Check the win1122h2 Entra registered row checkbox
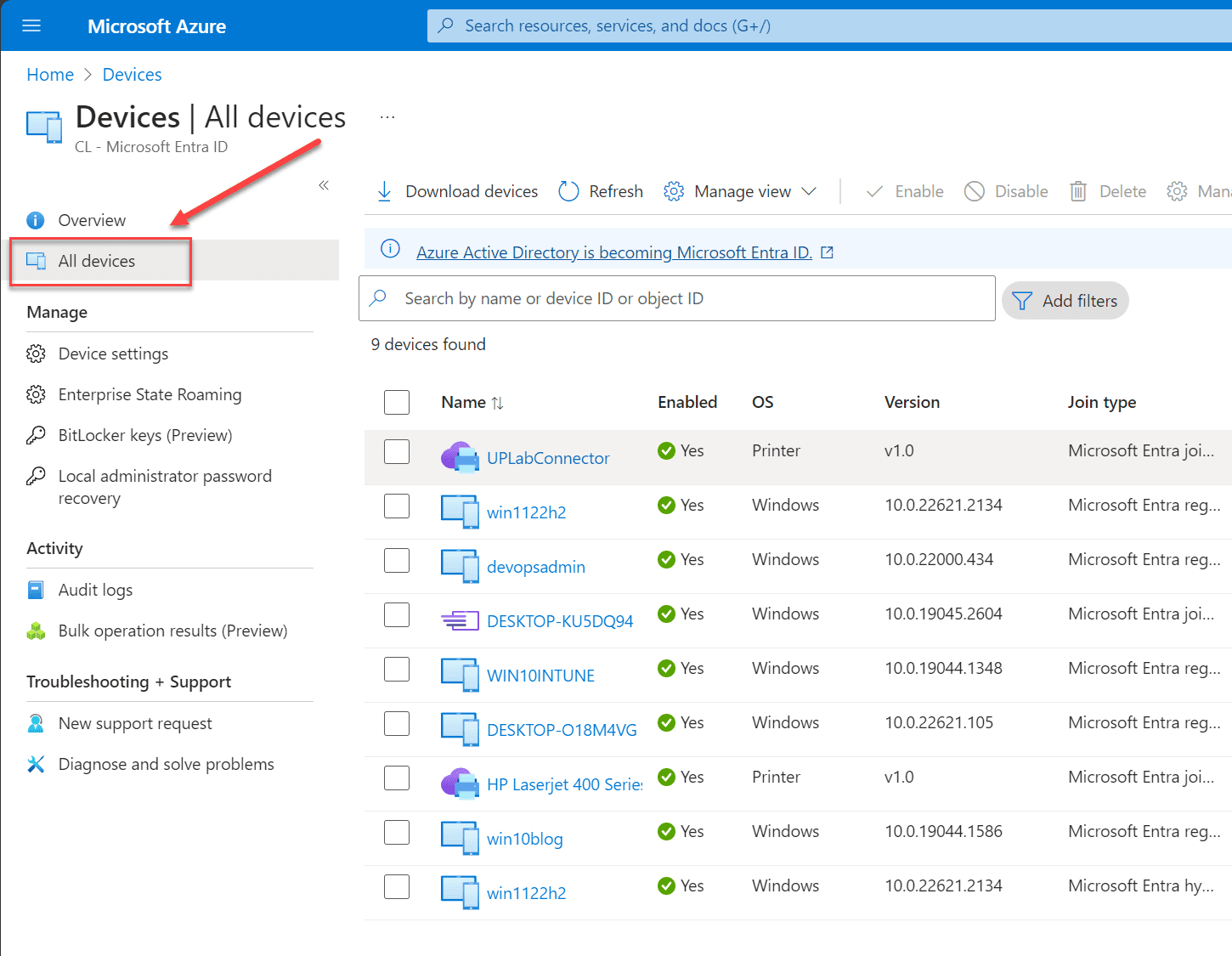The image size is (1232, 956). click(397, 506)
